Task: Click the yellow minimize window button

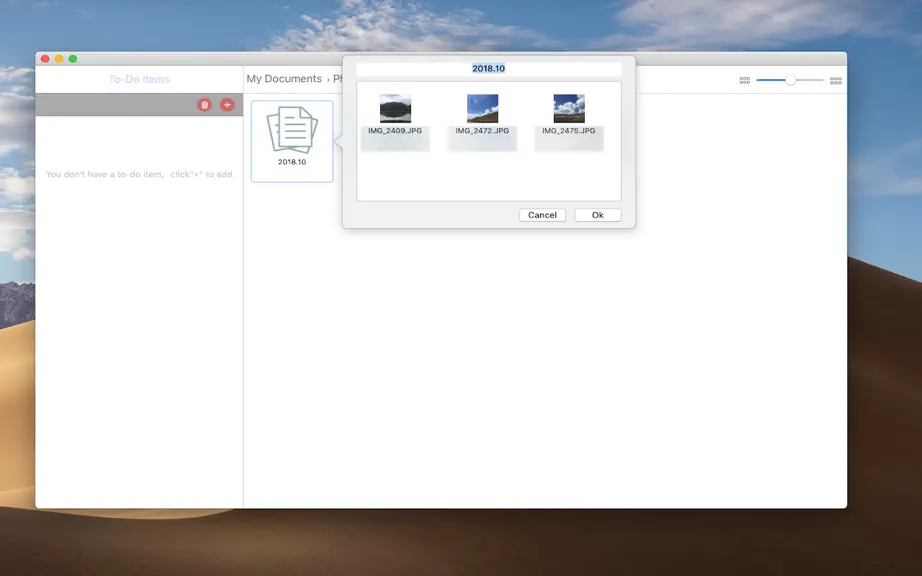Action: pos(59,59)
